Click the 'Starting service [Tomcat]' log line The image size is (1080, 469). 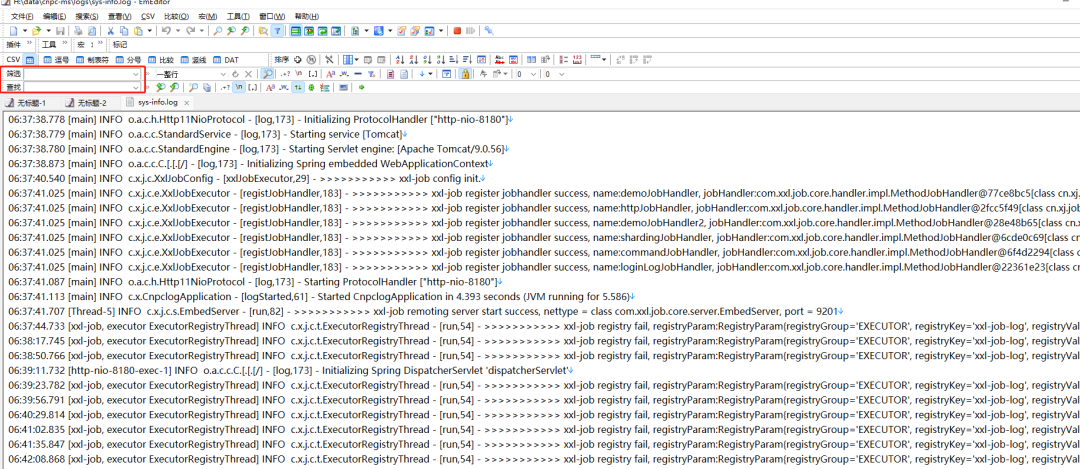208,134
